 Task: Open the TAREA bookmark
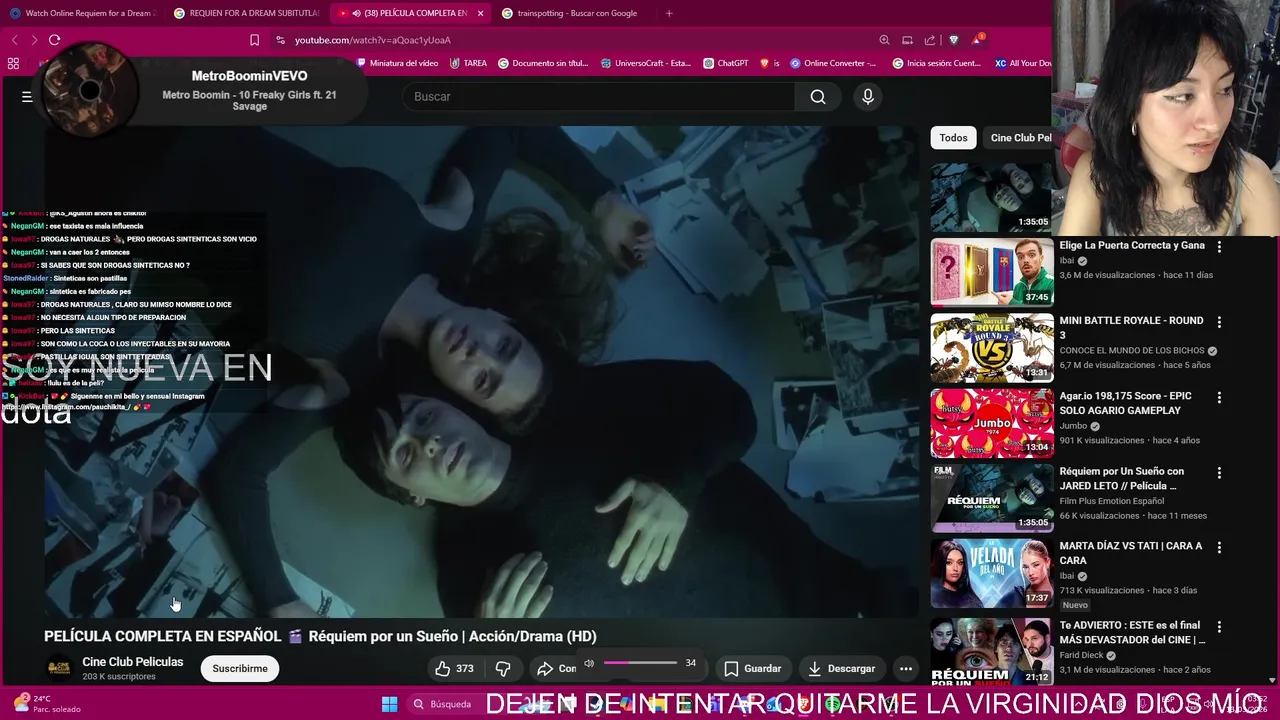(x=468, y=63)
